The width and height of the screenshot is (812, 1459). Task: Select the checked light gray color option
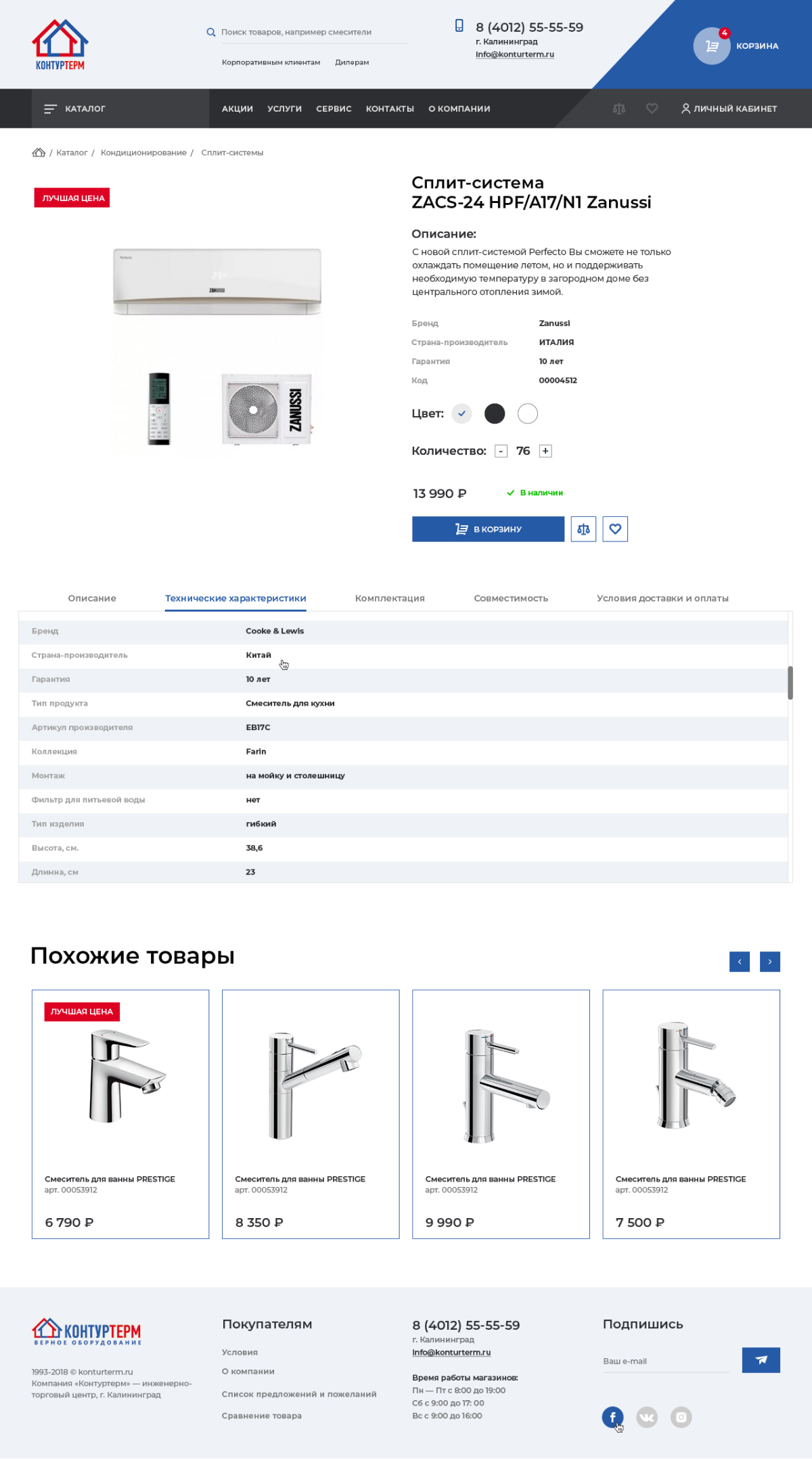(x=461, y=413)
